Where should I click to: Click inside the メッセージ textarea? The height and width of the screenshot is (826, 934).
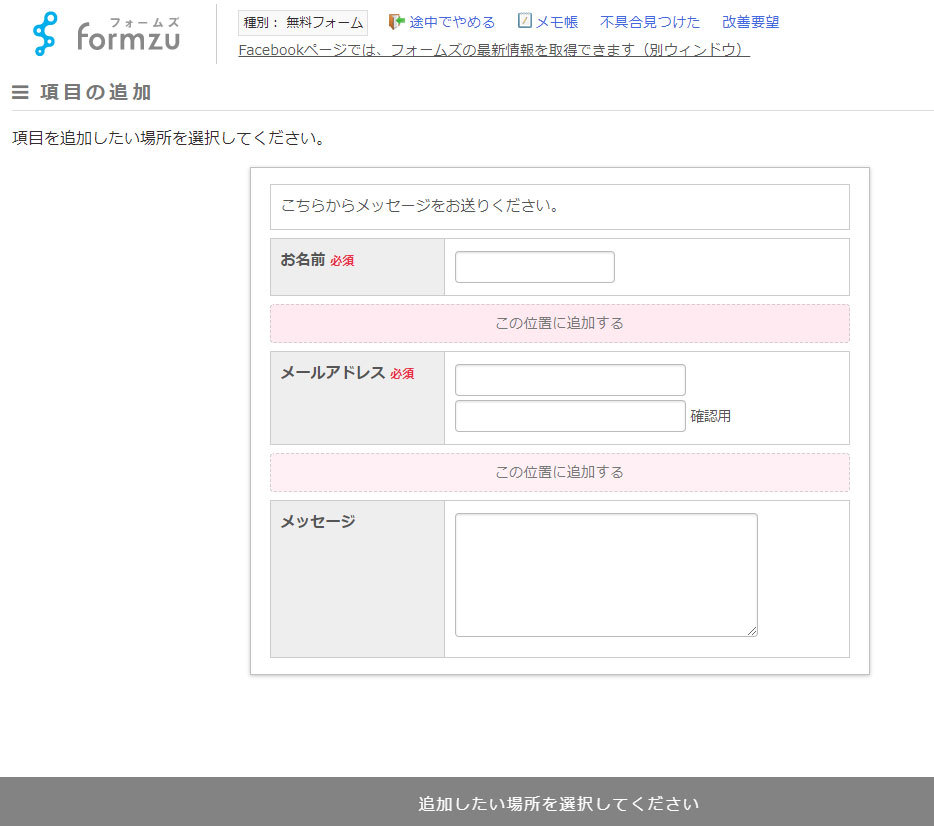(605, 574)
